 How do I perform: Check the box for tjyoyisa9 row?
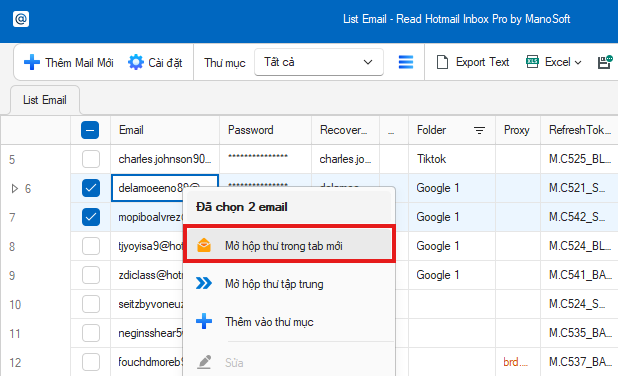point(91,246)
